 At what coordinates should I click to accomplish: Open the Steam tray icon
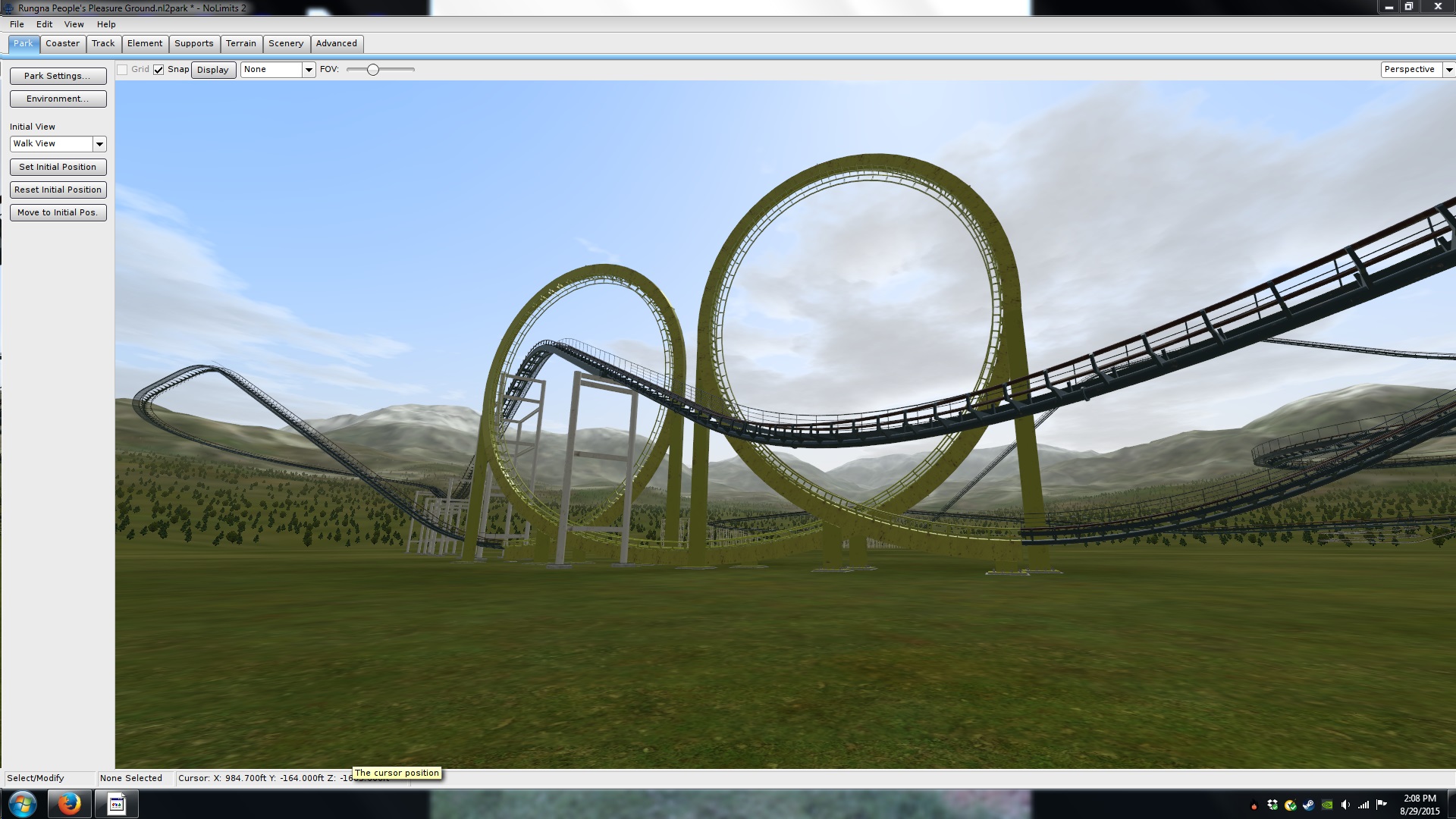(x=1309, y=805)
